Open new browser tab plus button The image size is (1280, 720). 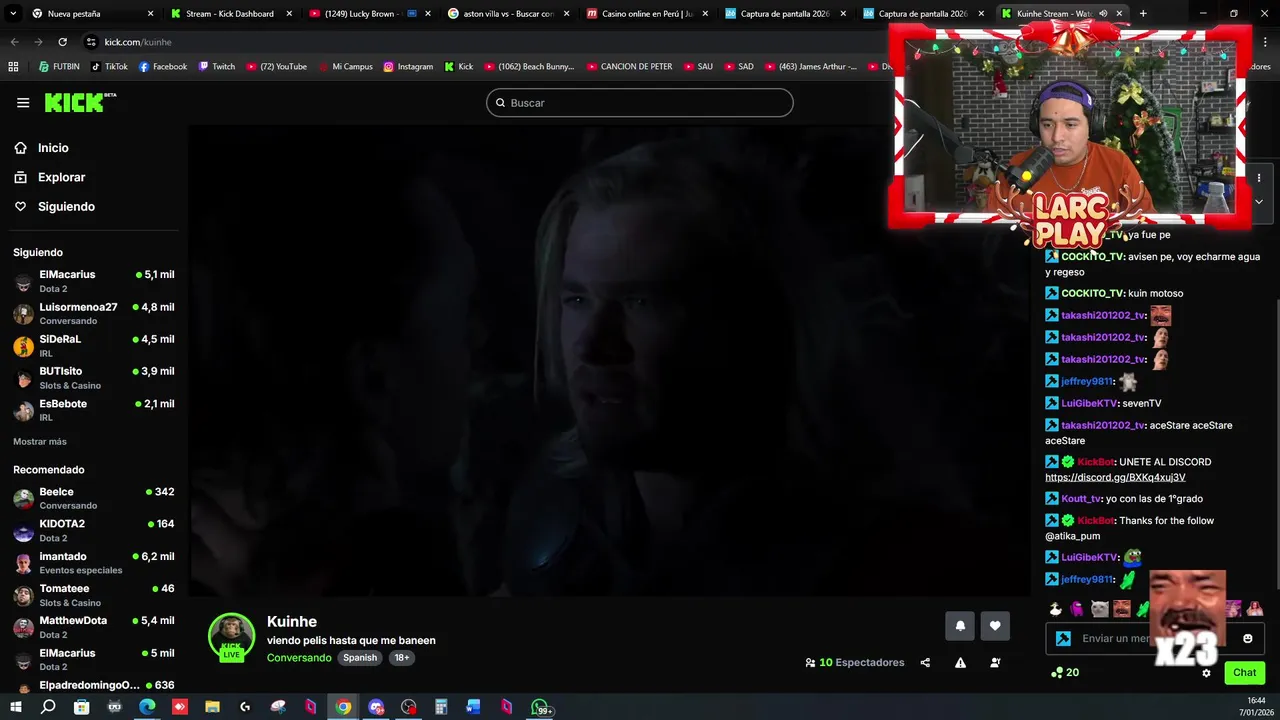click(1143, 14)
